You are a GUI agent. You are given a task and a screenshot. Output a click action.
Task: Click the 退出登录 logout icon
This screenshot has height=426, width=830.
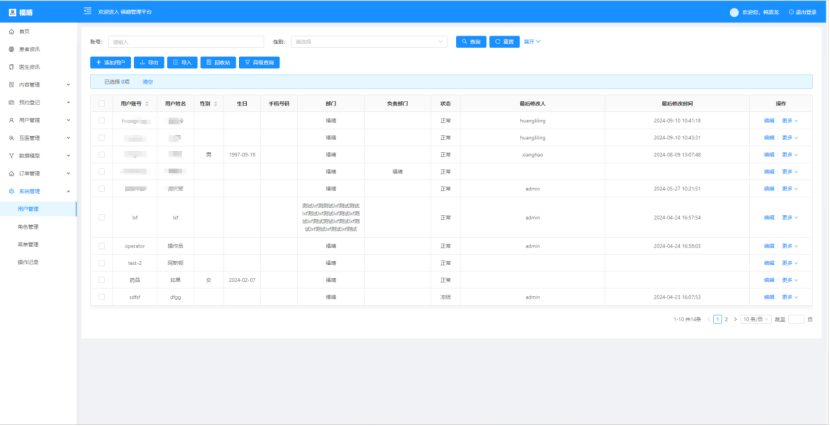[x=792, y=12]
